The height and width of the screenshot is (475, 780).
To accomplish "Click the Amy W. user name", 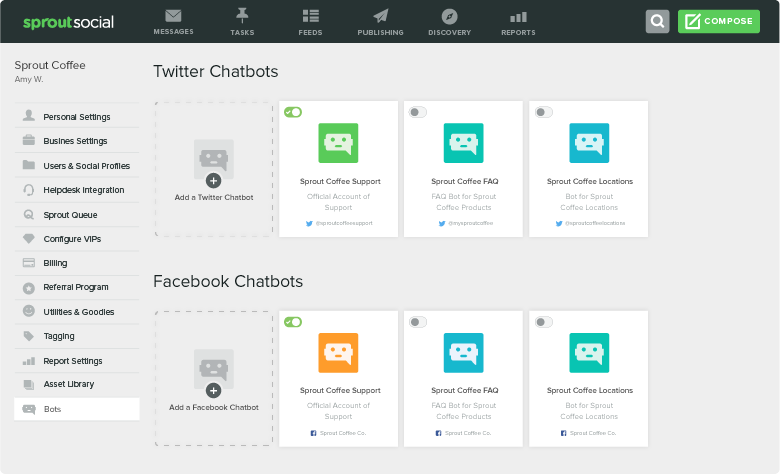I will (x=29, y=79).
